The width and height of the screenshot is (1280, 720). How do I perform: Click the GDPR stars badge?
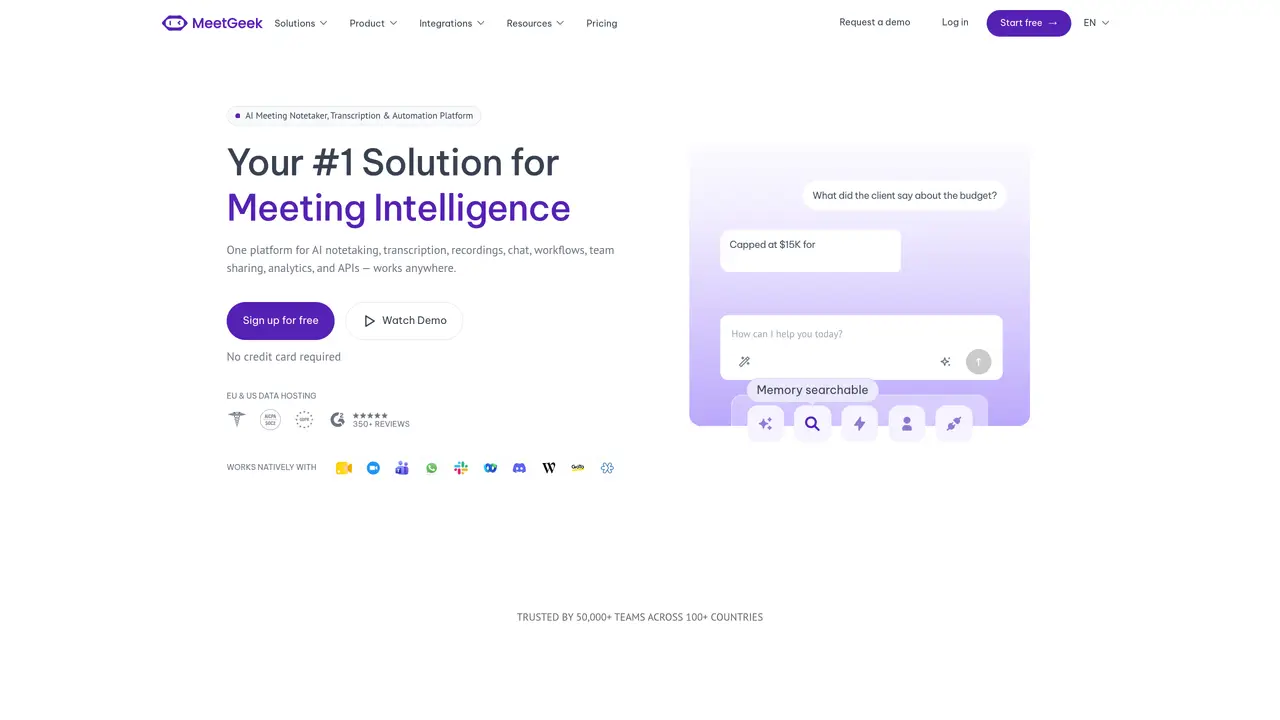305,420
